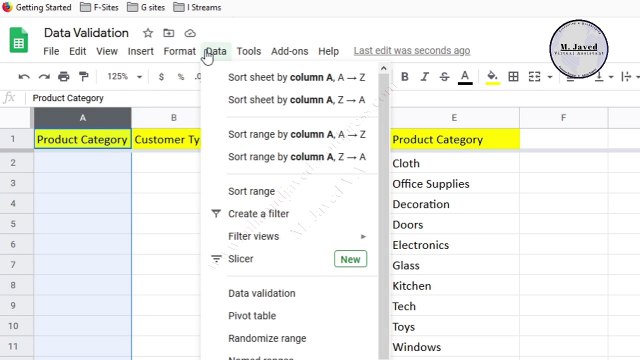The width and height of the screenshot is (640, 360).
Task: Choose Sort range by column A, A→Z
Action: coord(297,134)
